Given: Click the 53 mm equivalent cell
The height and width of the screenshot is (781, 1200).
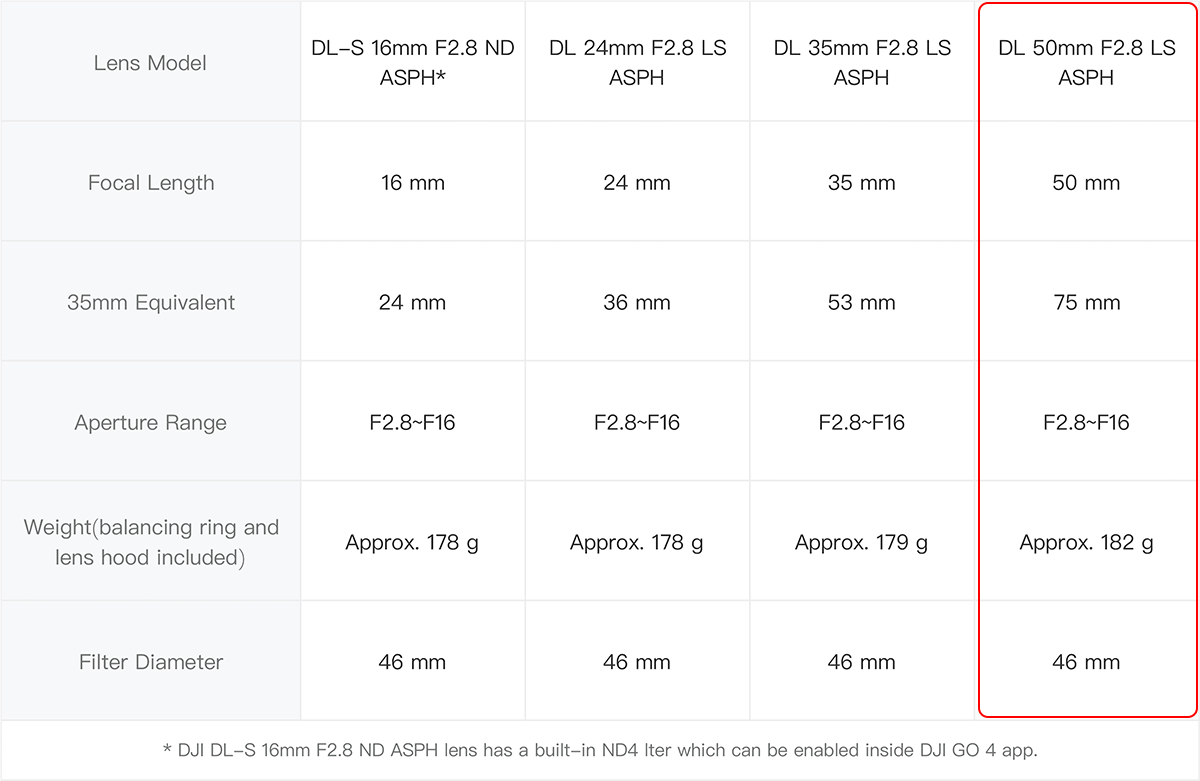Looking at the screenshot, I should [x=862, y=303].
